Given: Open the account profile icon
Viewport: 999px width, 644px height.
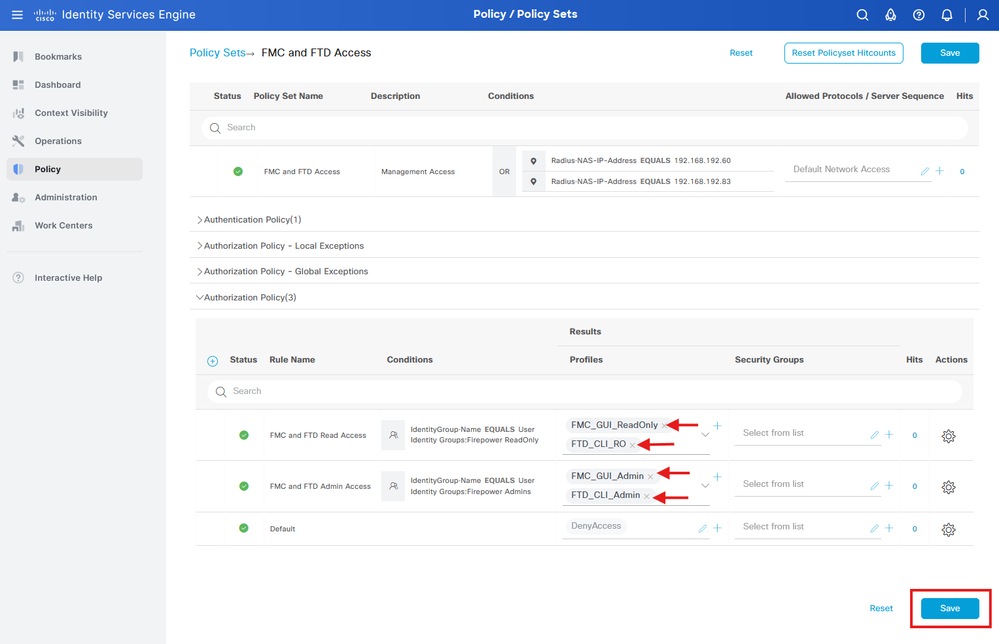Looking at the screenshot, I should coord(980,14).
